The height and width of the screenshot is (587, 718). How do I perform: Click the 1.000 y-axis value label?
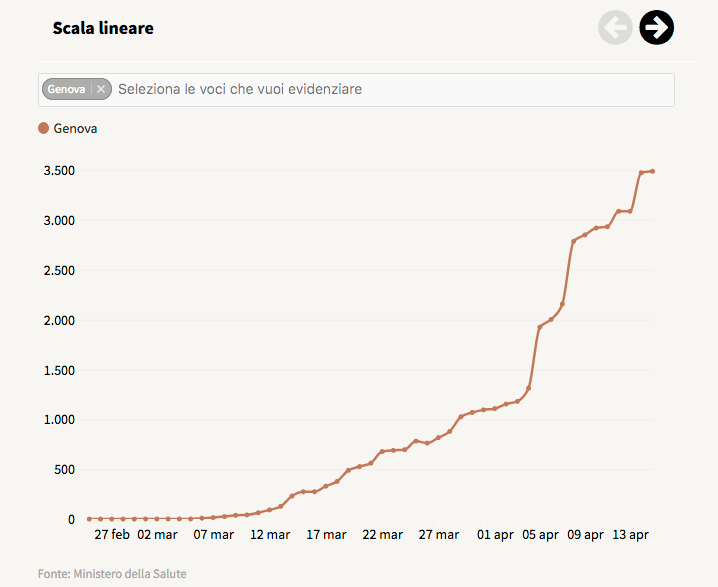pyautogui.click(x=59, y=420)
